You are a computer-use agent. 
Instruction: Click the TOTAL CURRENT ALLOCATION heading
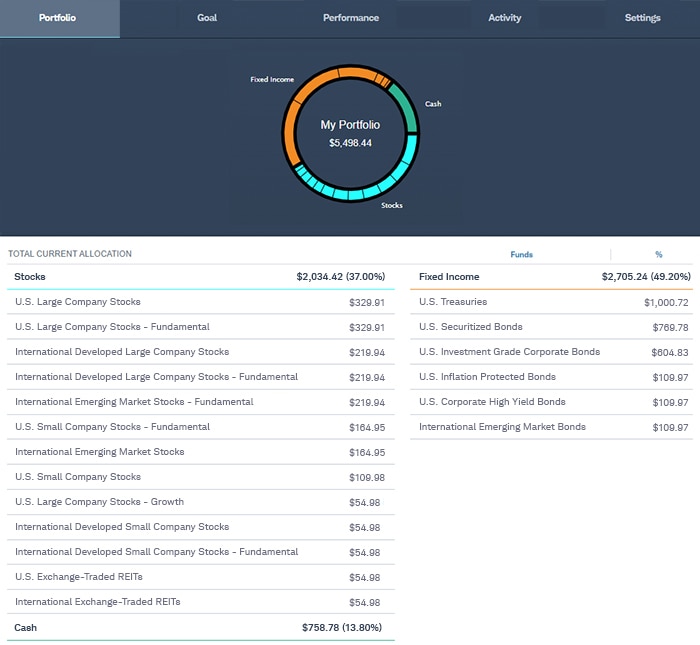[70, 254]
